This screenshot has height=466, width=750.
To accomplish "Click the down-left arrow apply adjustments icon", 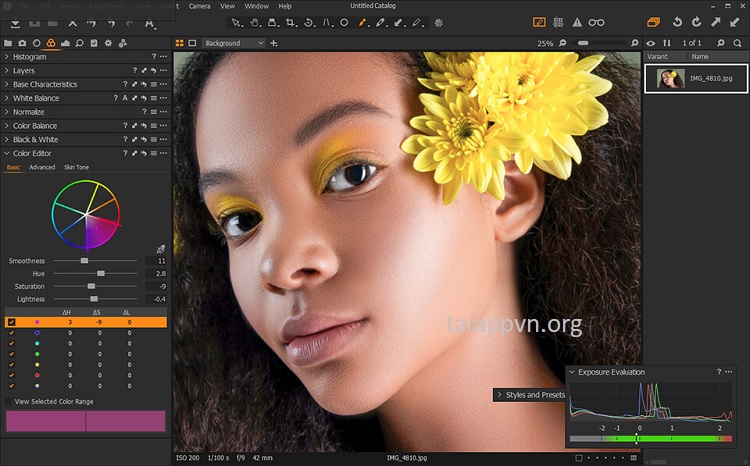I will coord(735,22).
